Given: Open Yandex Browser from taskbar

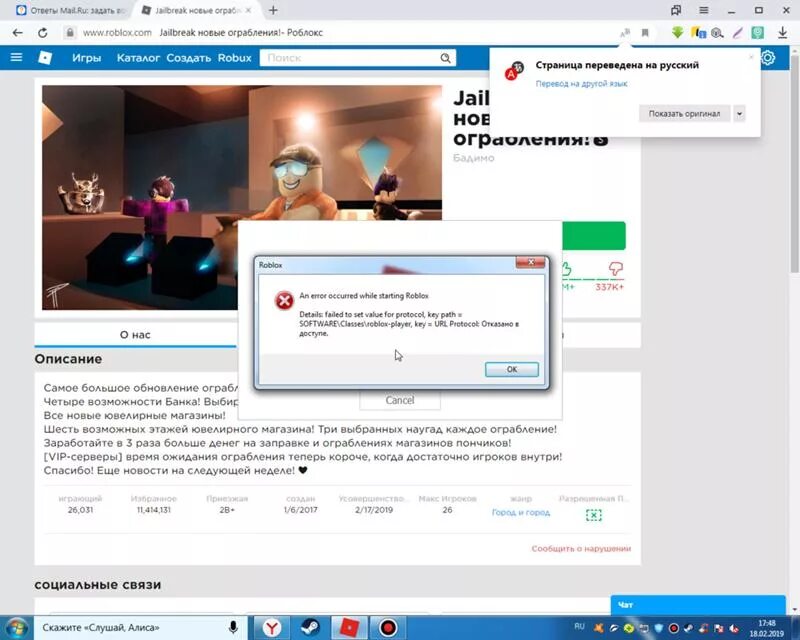Looking at the screenshot, I should pyautogui.click(x=272, y=627).
